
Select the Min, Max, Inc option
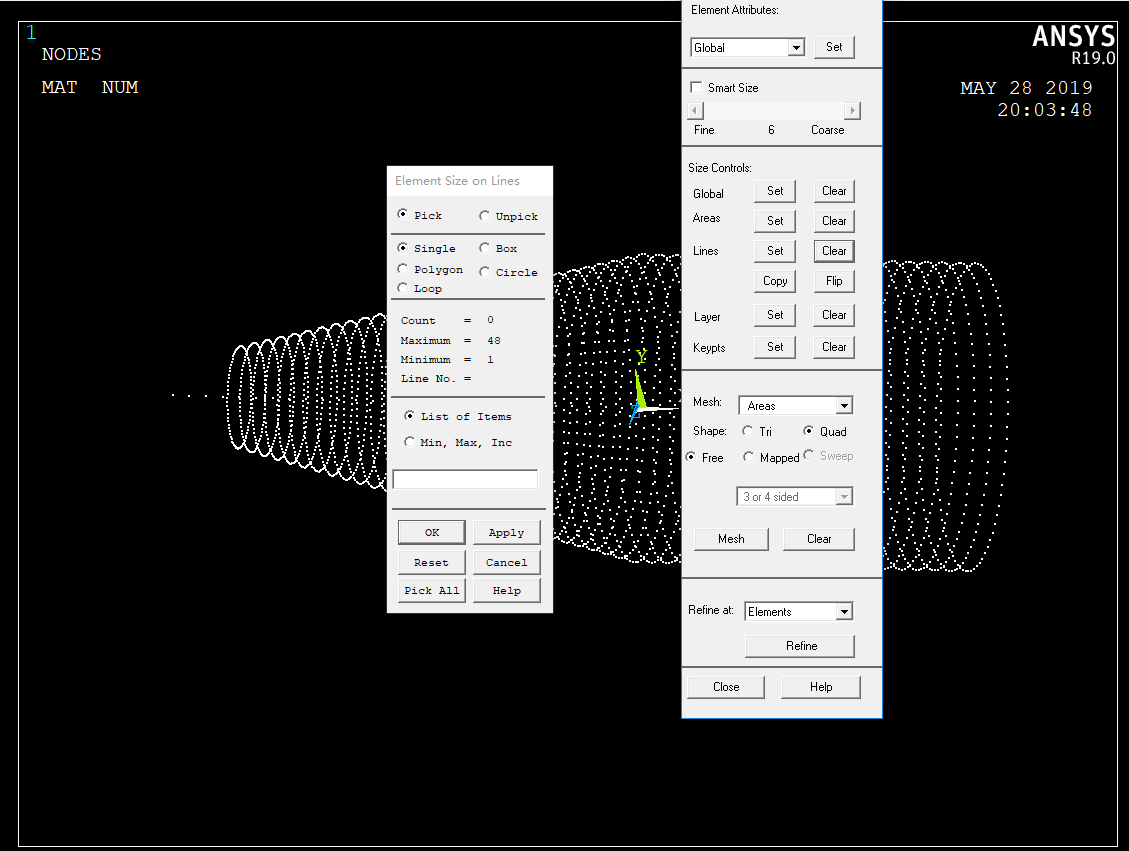[410, 442]
